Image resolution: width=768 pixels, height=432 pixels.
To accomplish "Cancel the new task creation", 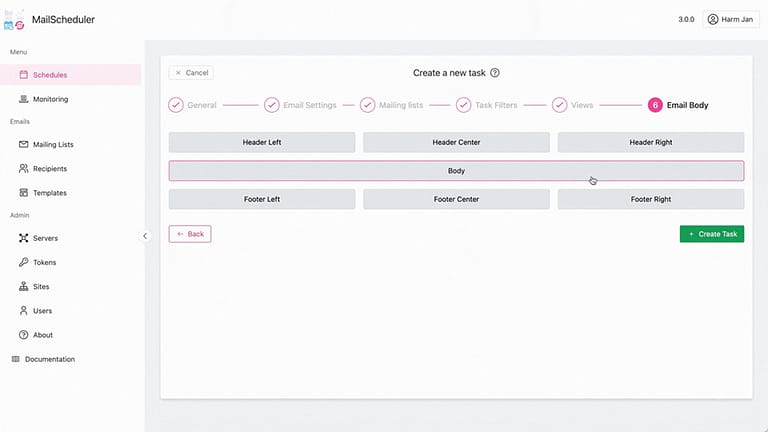I will pyautogui.click(x=191, y=73).
